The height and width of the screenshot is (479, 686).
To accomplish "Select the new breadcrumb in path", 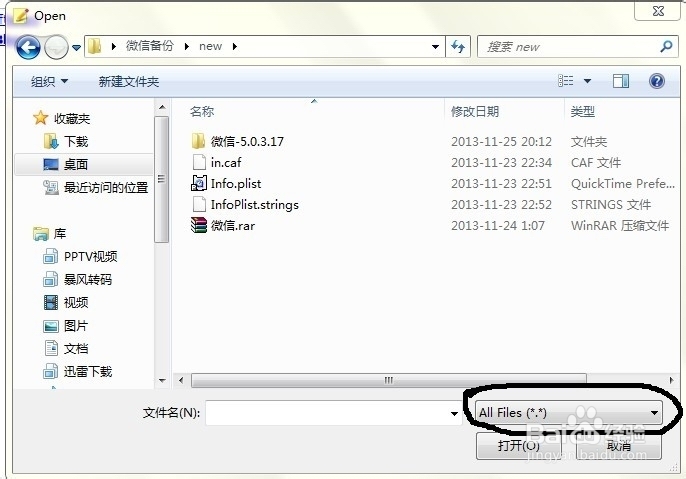I will pyautogui.click(x=210, y=46).
